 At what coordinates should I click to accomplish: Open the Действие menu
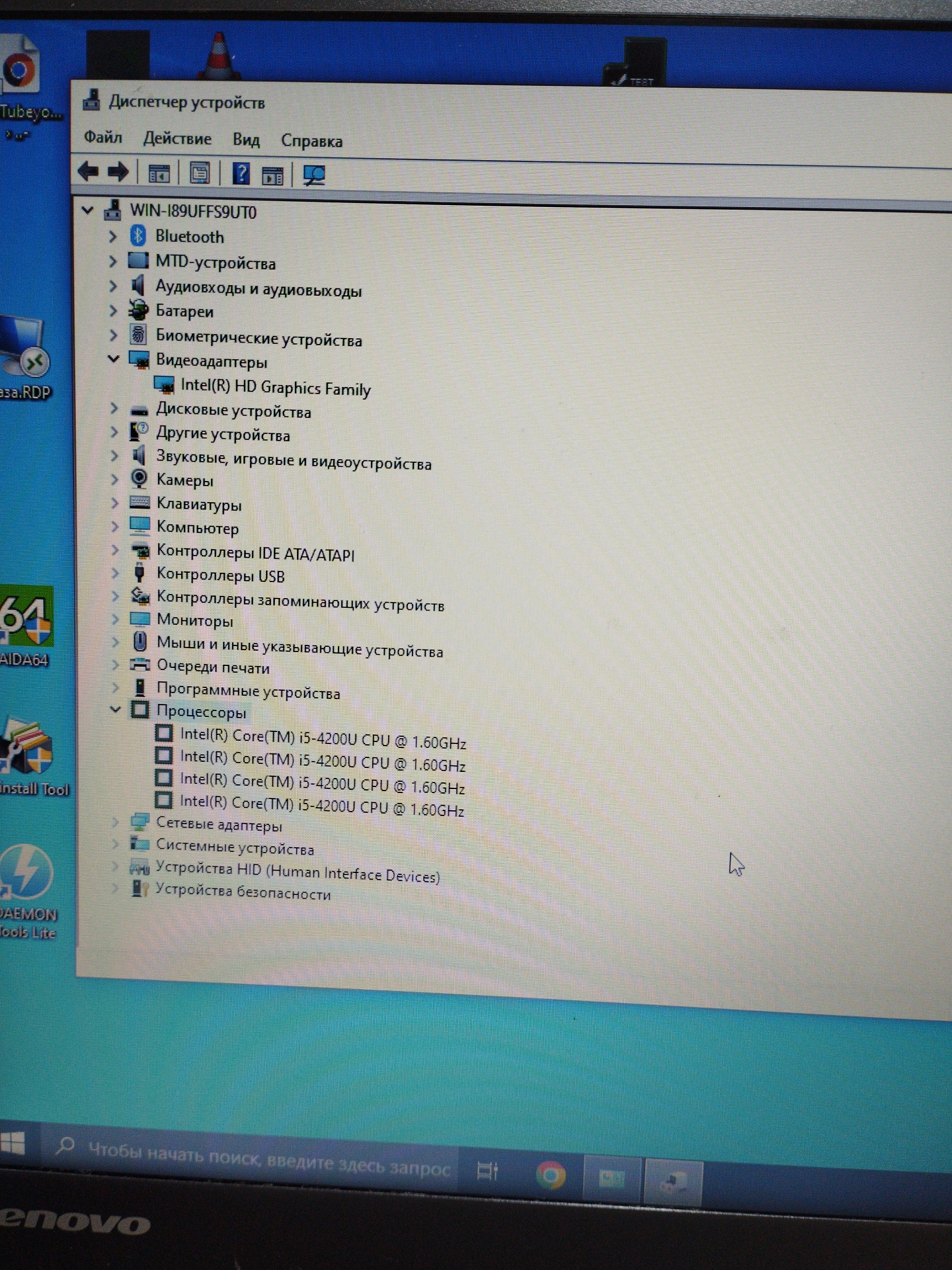click(x=177, y=138)
